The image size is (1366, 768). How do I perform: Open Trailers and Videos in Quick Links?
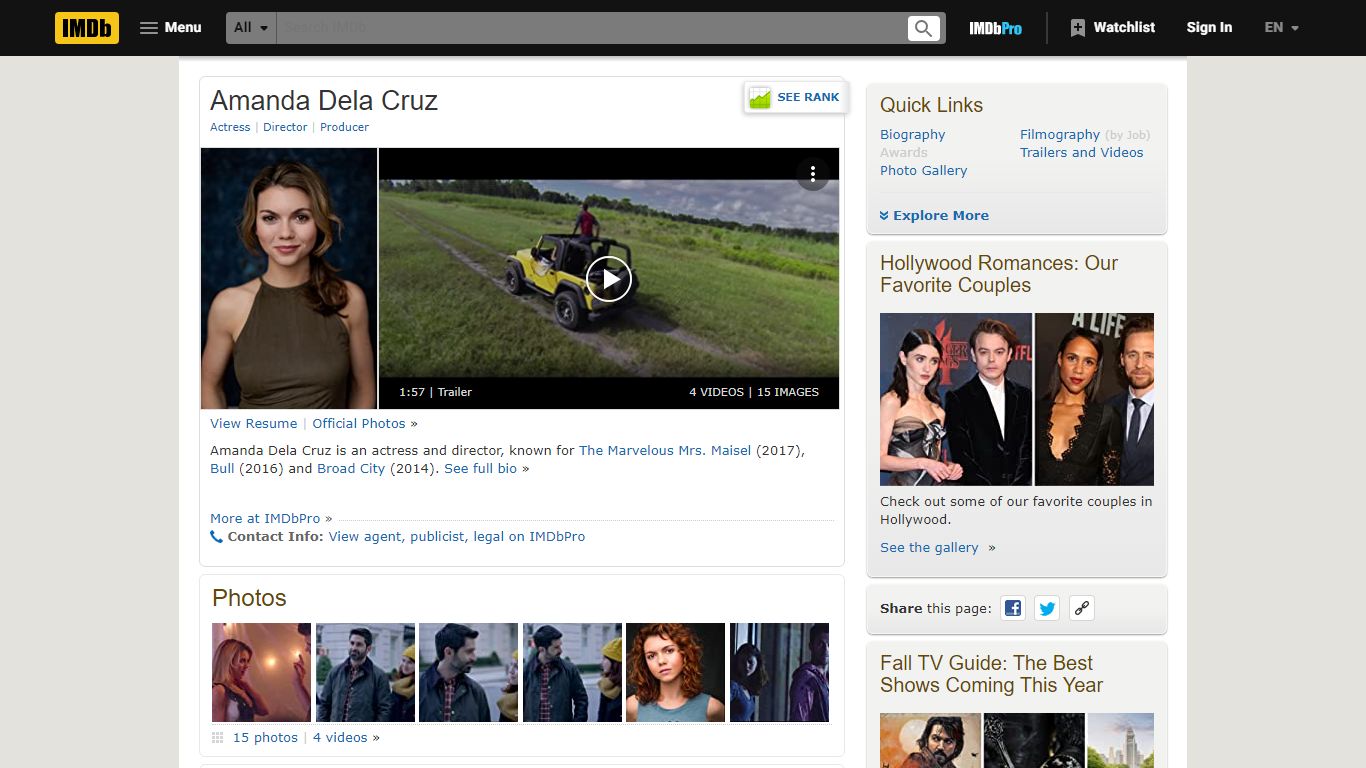[x=1081, y=153]
